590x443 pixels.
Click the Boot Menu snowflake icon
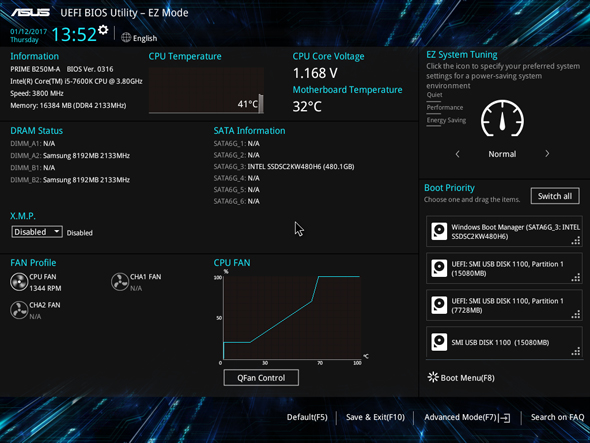(x=433, y=377)
